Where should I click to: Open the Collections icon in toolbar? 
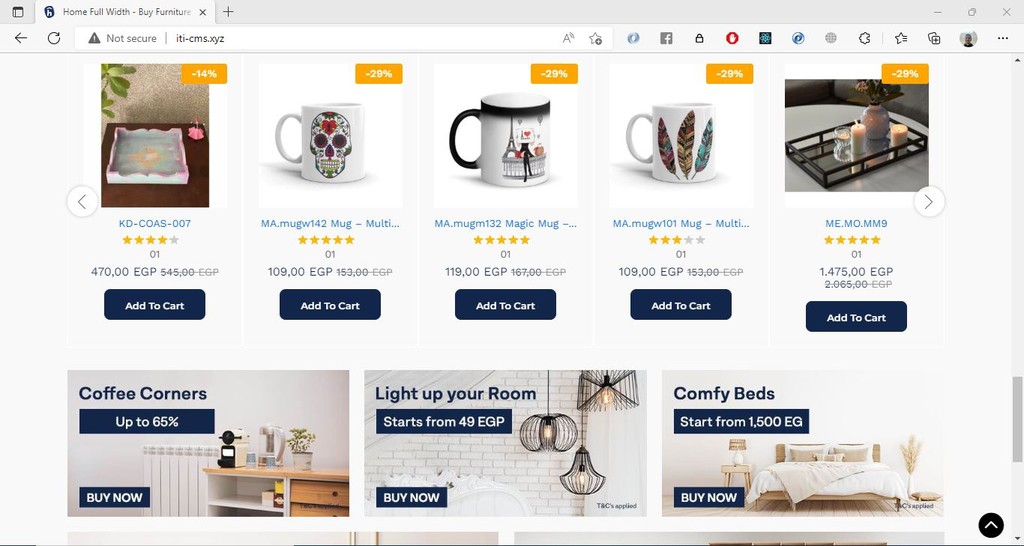pos(935,38)
